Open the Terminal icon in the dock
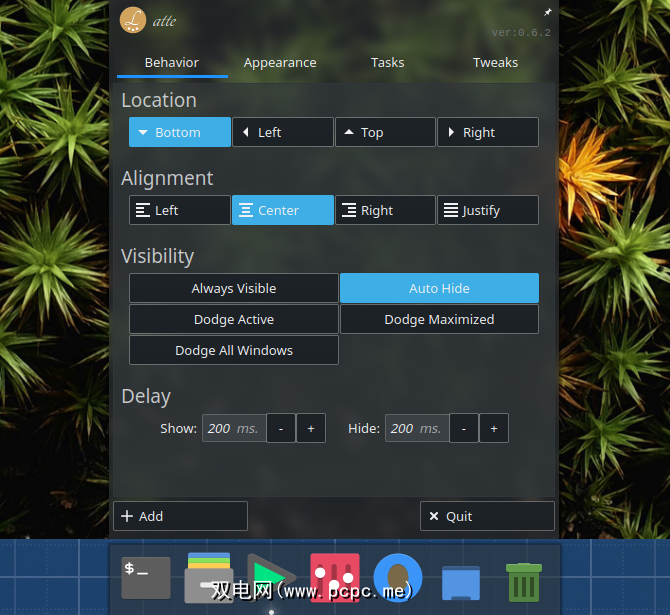Viewport: 670px width, 615px height. click(x=146, y=578)
